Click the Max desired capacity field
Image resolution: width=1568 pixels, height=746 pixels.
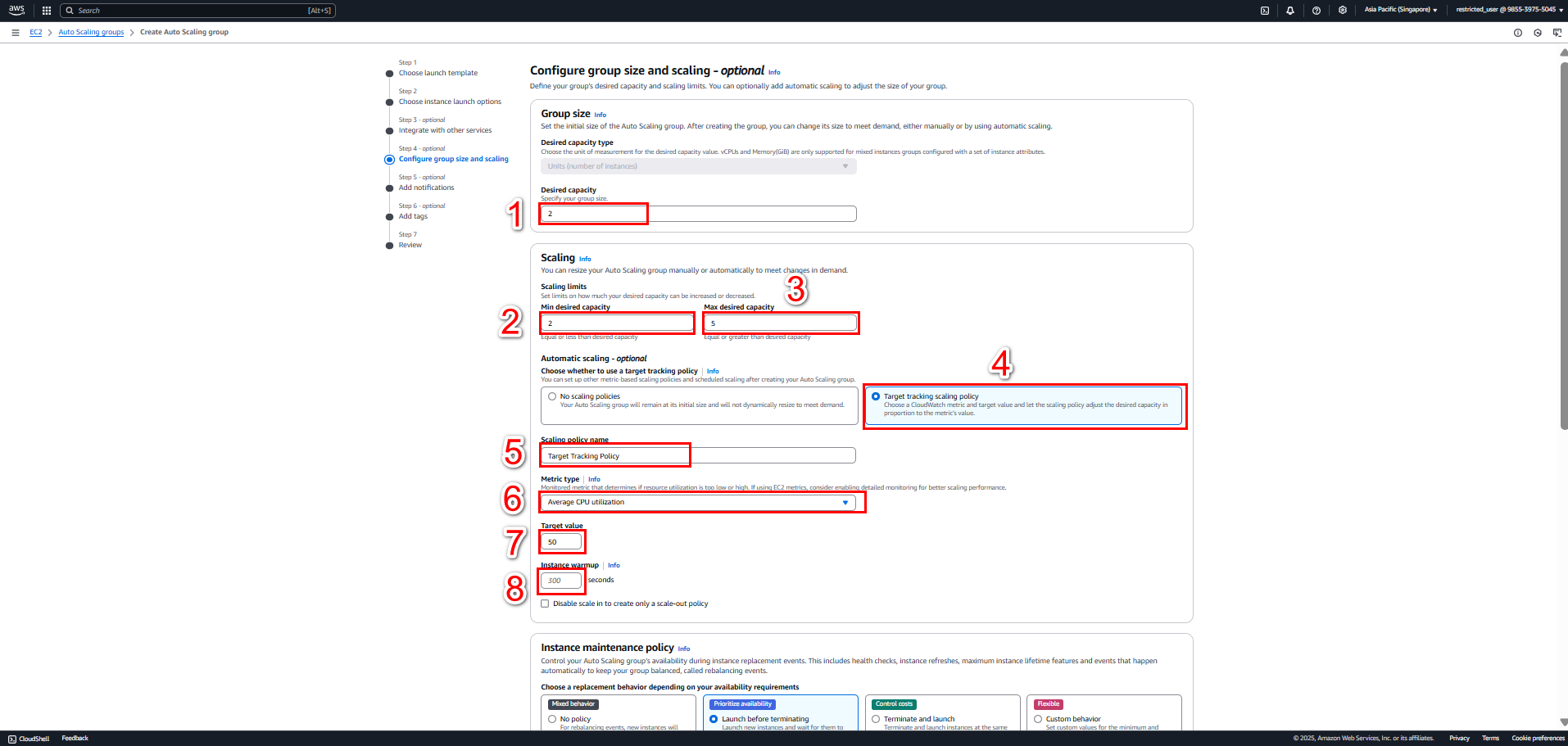click(x=780, y=323)
